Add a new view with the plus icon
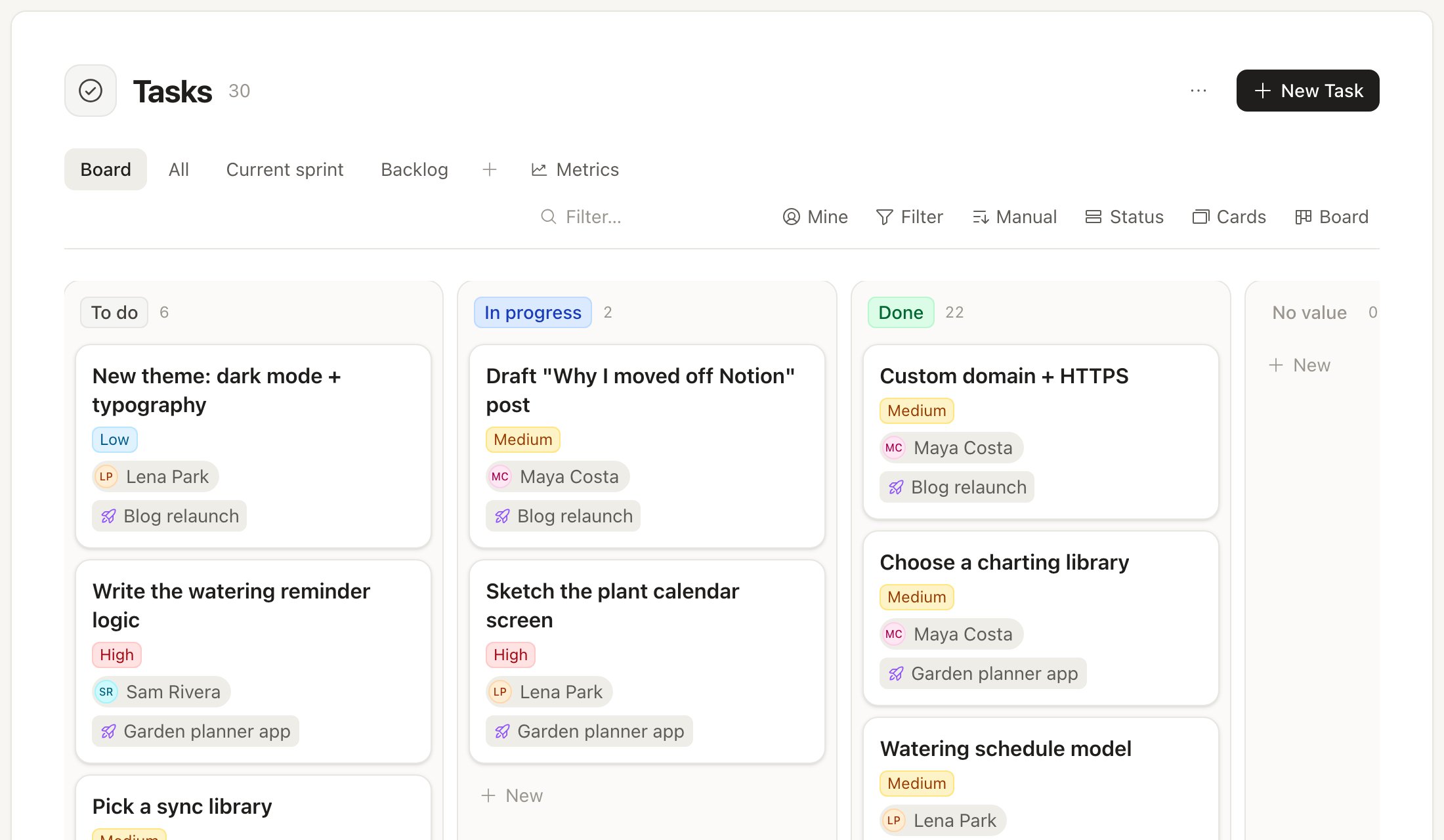 (489, 169)
